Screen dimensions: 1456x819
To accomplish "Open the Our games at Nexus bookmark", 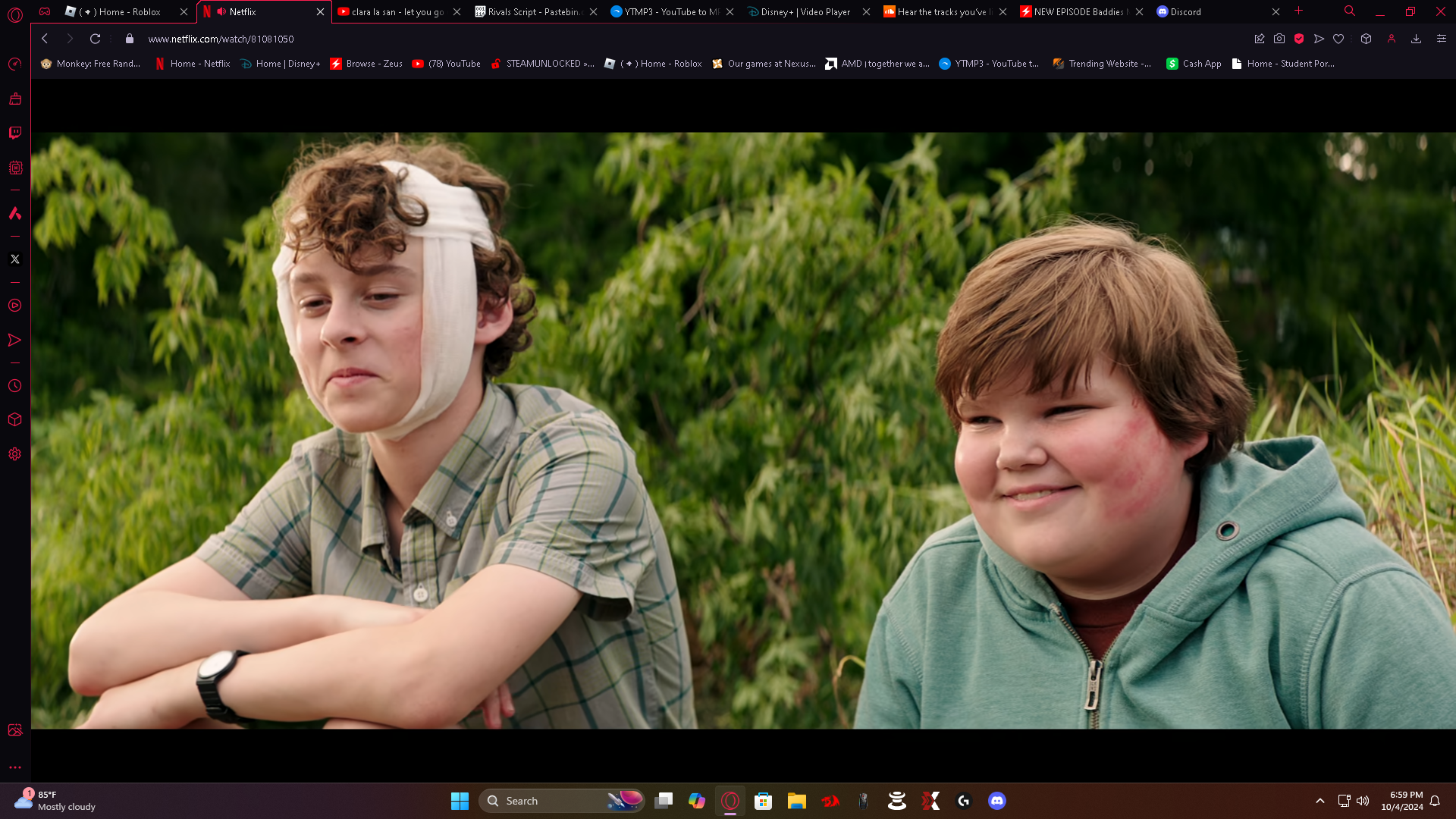I will 764,64.
